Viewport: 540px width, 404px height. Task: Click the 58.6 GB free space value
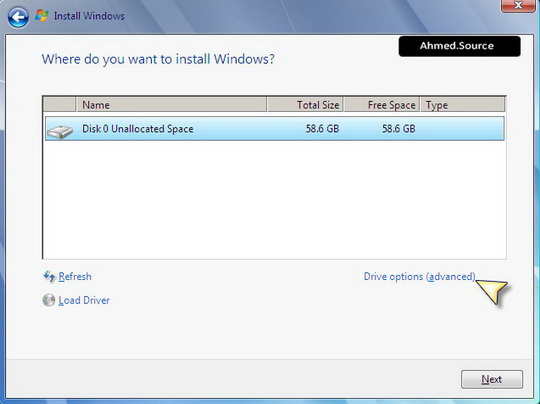398,129
